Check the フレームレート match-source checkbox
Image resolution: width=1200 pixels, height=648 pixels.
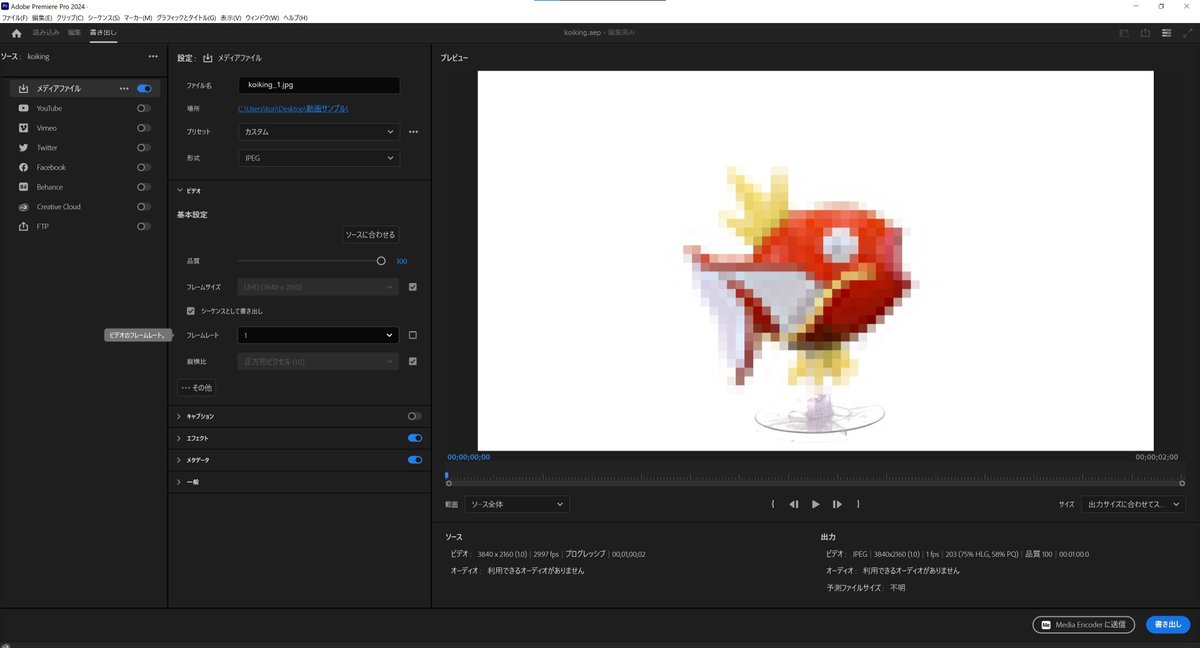(x=413, y=335)
